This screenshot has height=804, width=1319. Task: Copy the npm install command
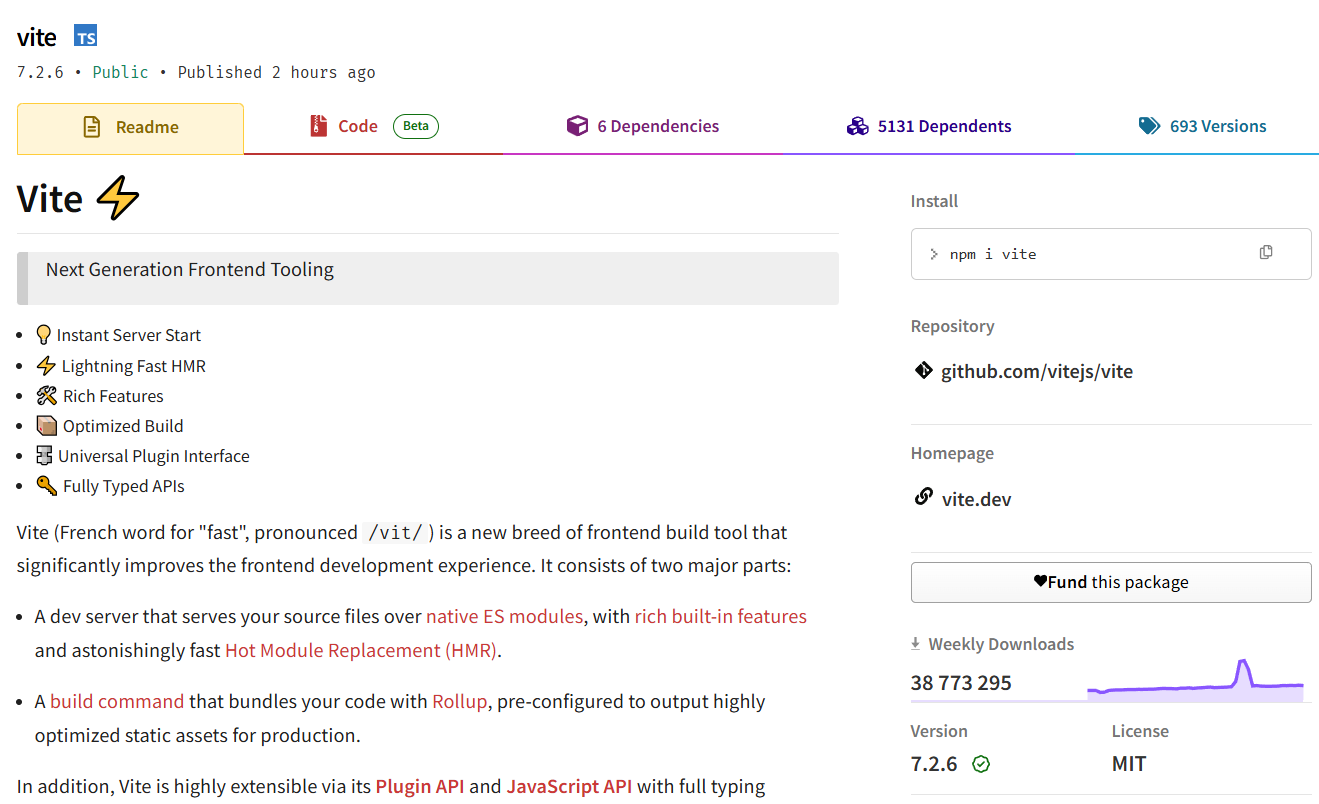pyautogui.click(x=1266, y=253)
